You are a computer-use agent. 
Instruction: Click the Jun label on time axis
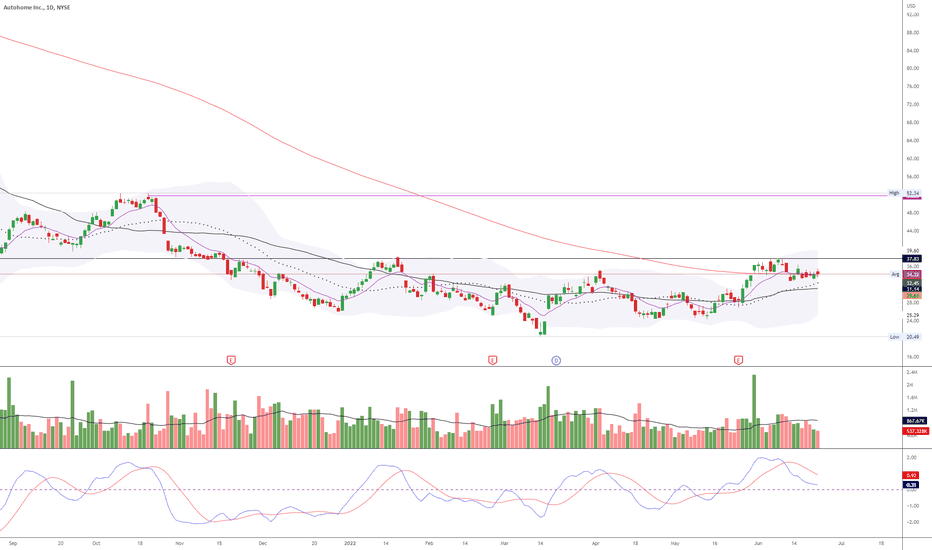pos(758,543)
